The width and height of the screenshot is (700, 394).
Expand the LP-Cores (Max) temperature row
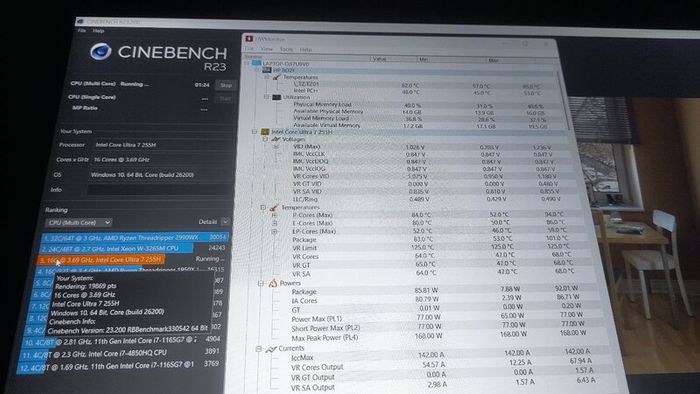coord(275,231)
